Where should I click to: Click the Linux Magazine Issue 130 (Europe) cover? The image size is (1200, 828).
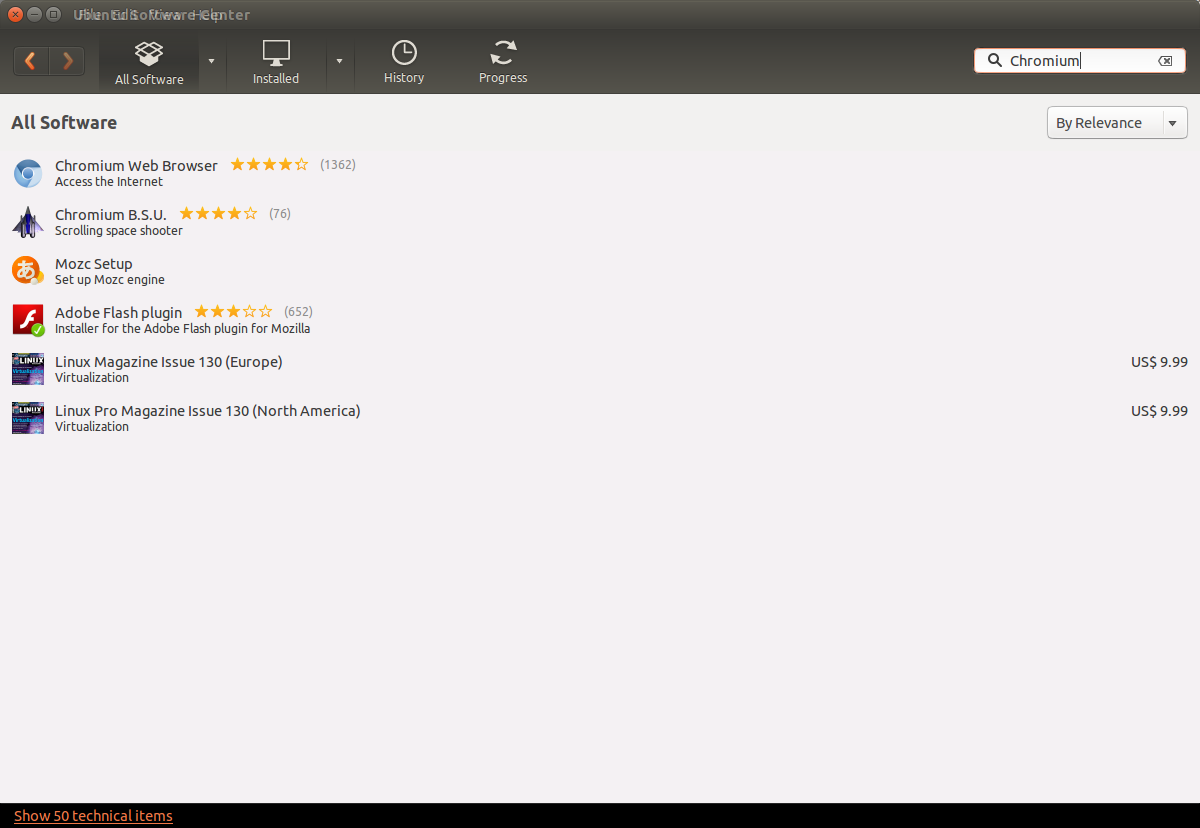[28, 369]
